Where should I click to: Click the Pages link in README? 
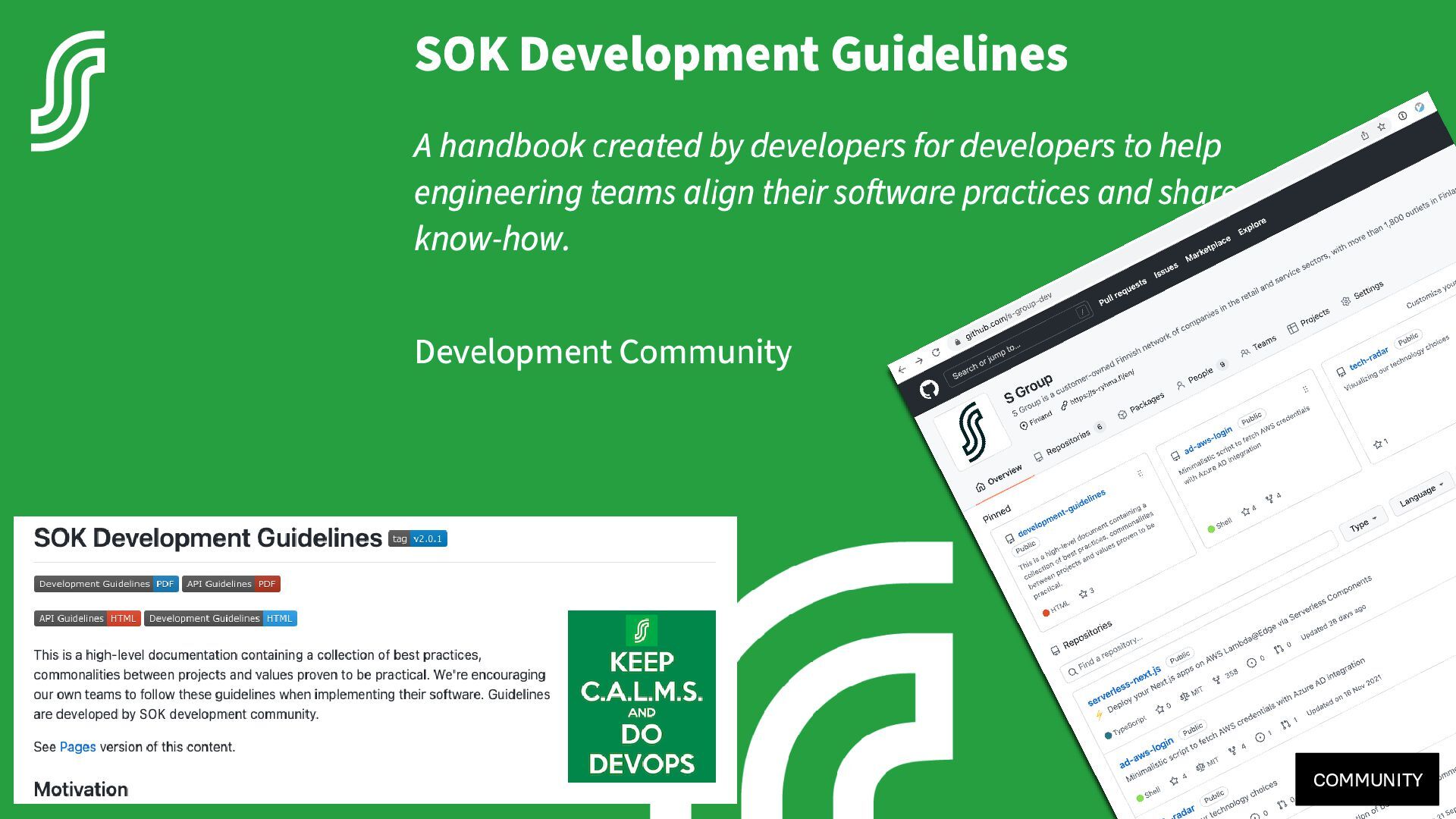[77, 747]
